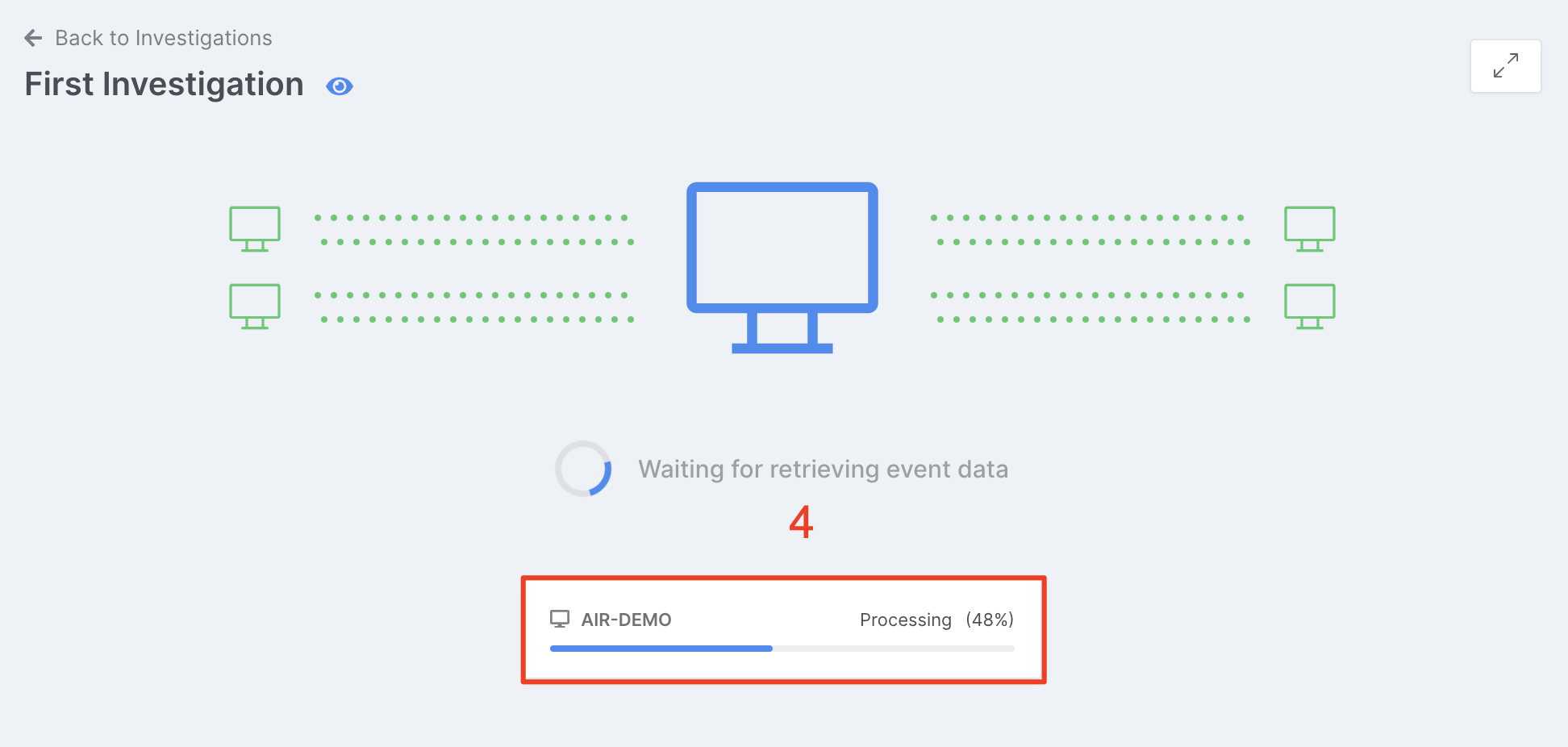Click the large blue central monitor icon

click(782, 266)
